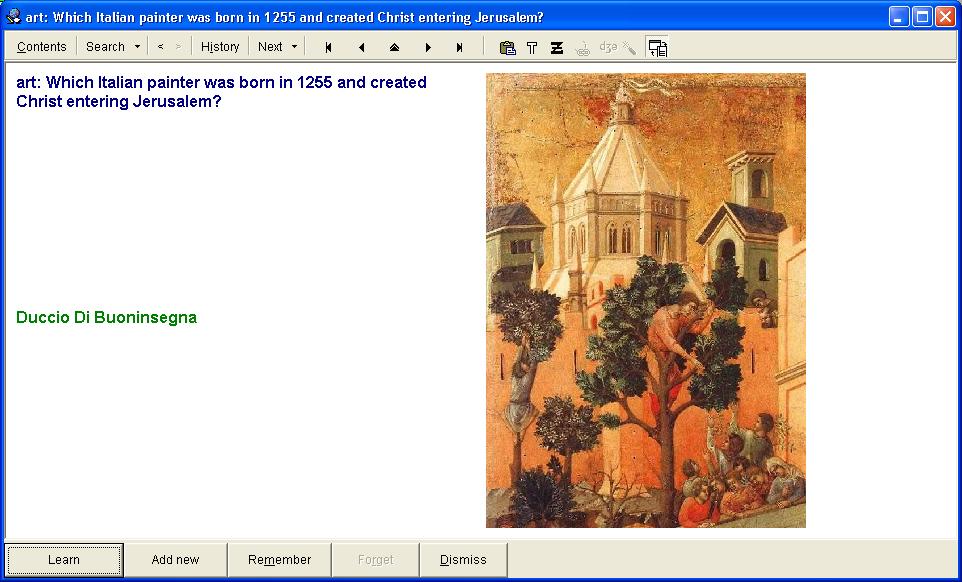Go to the first element navigation arrow
This screenshot has height=582, width=962.
[328, 47]
